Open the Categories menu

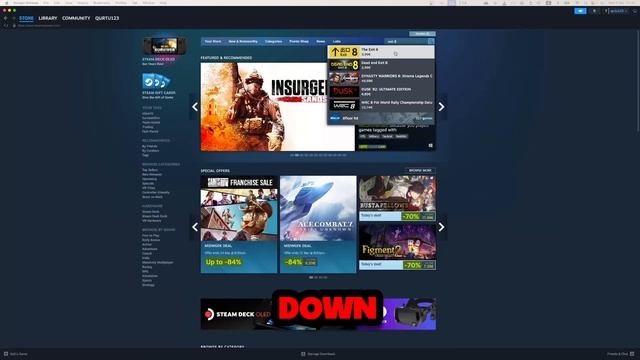point(273,41)
